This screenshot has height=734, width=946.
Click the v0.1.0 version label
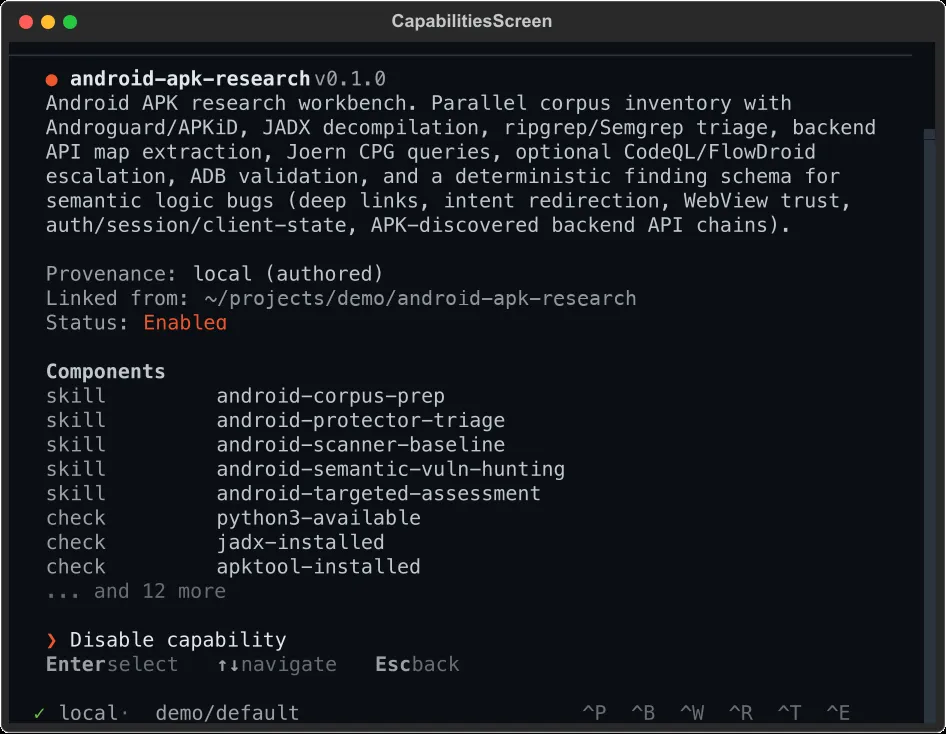click(x=350, y=79)
